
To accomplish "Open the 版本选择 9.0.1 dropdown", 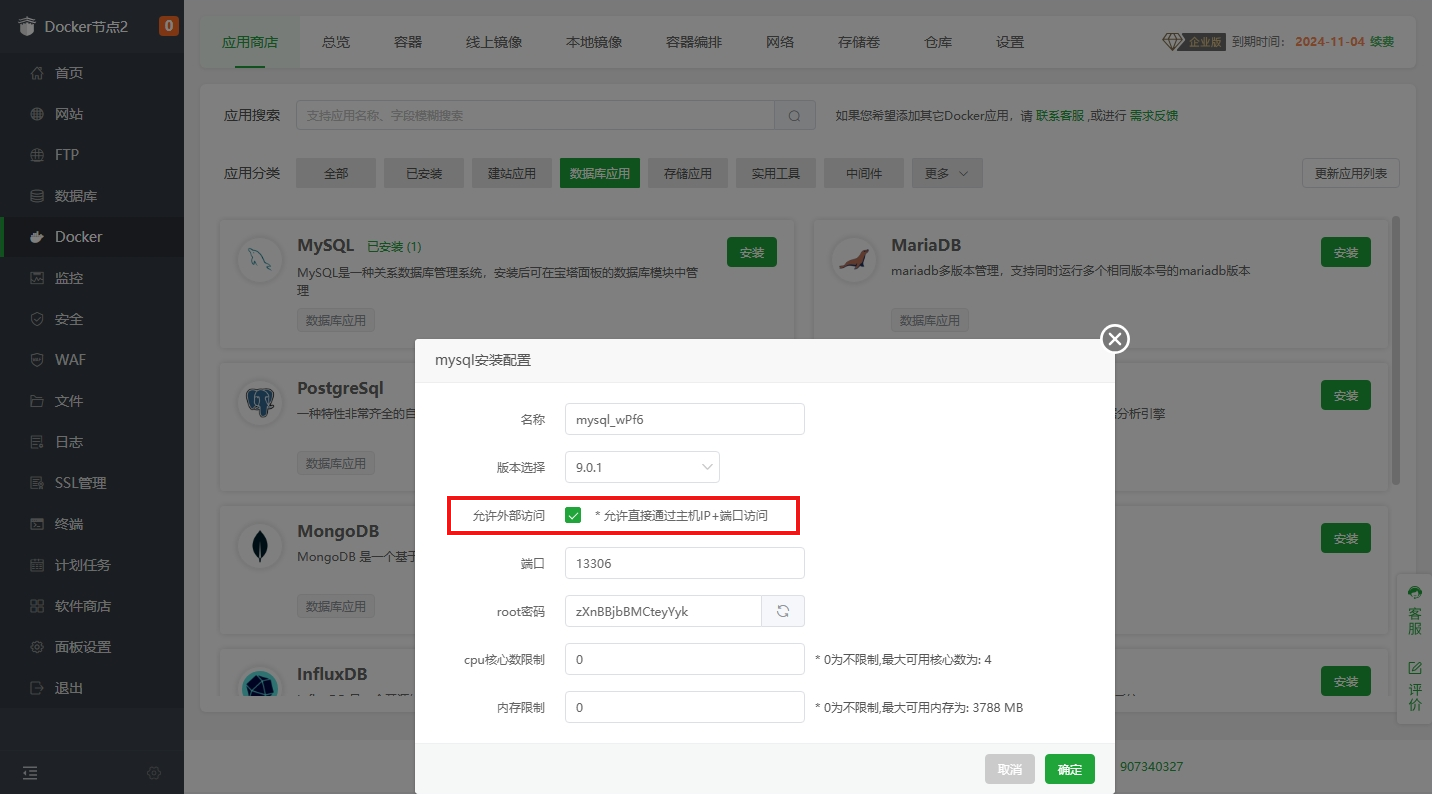I will [642, 467].
